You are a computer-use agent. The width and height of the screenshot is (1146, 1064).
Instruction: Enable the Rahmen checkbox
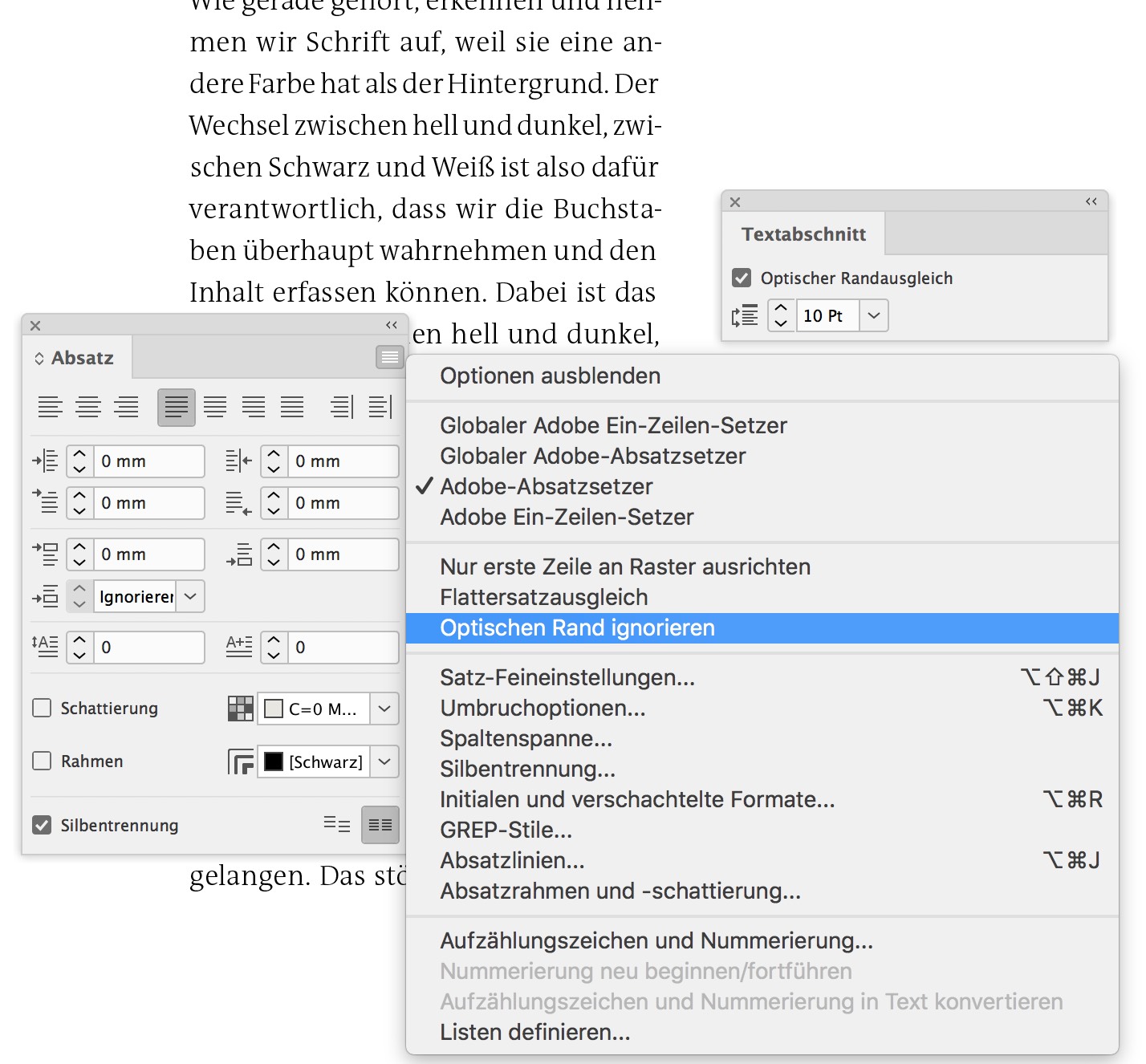coord(42,761)
